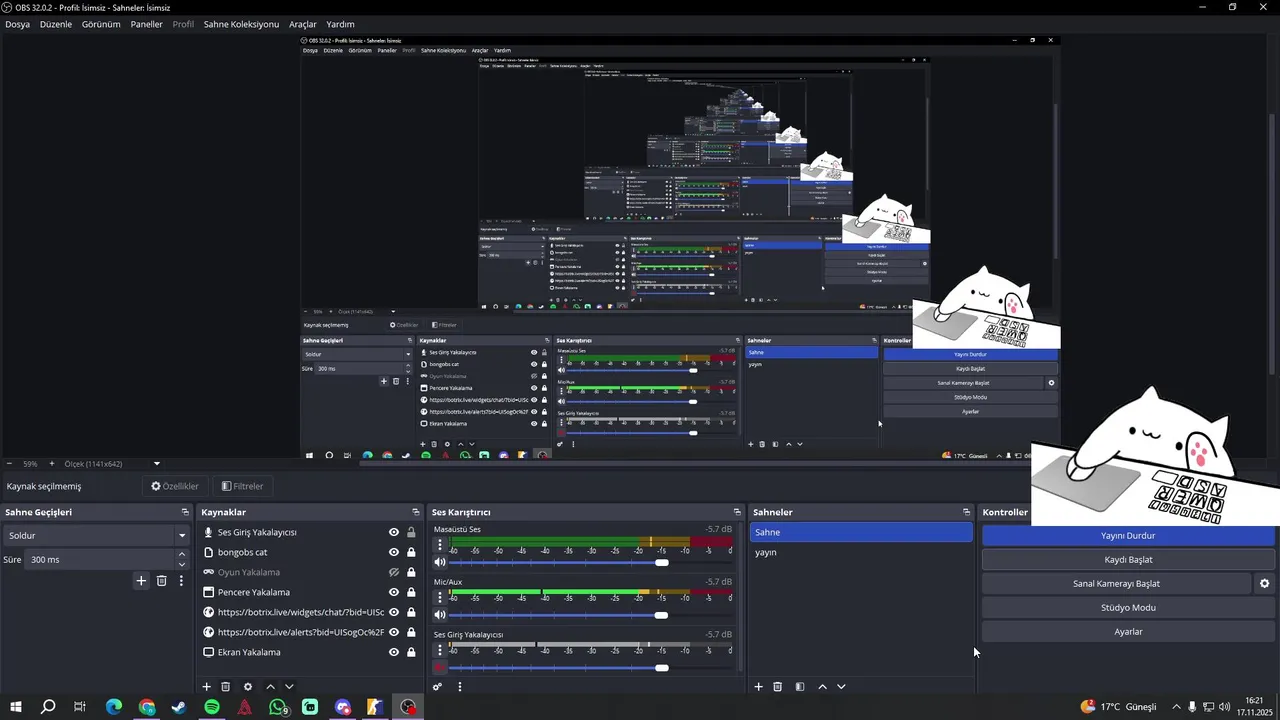This screenshot has height=720, width=1280.
Task: Click Sanal Kamerayı Başlat button
Action: (1116, 584)
